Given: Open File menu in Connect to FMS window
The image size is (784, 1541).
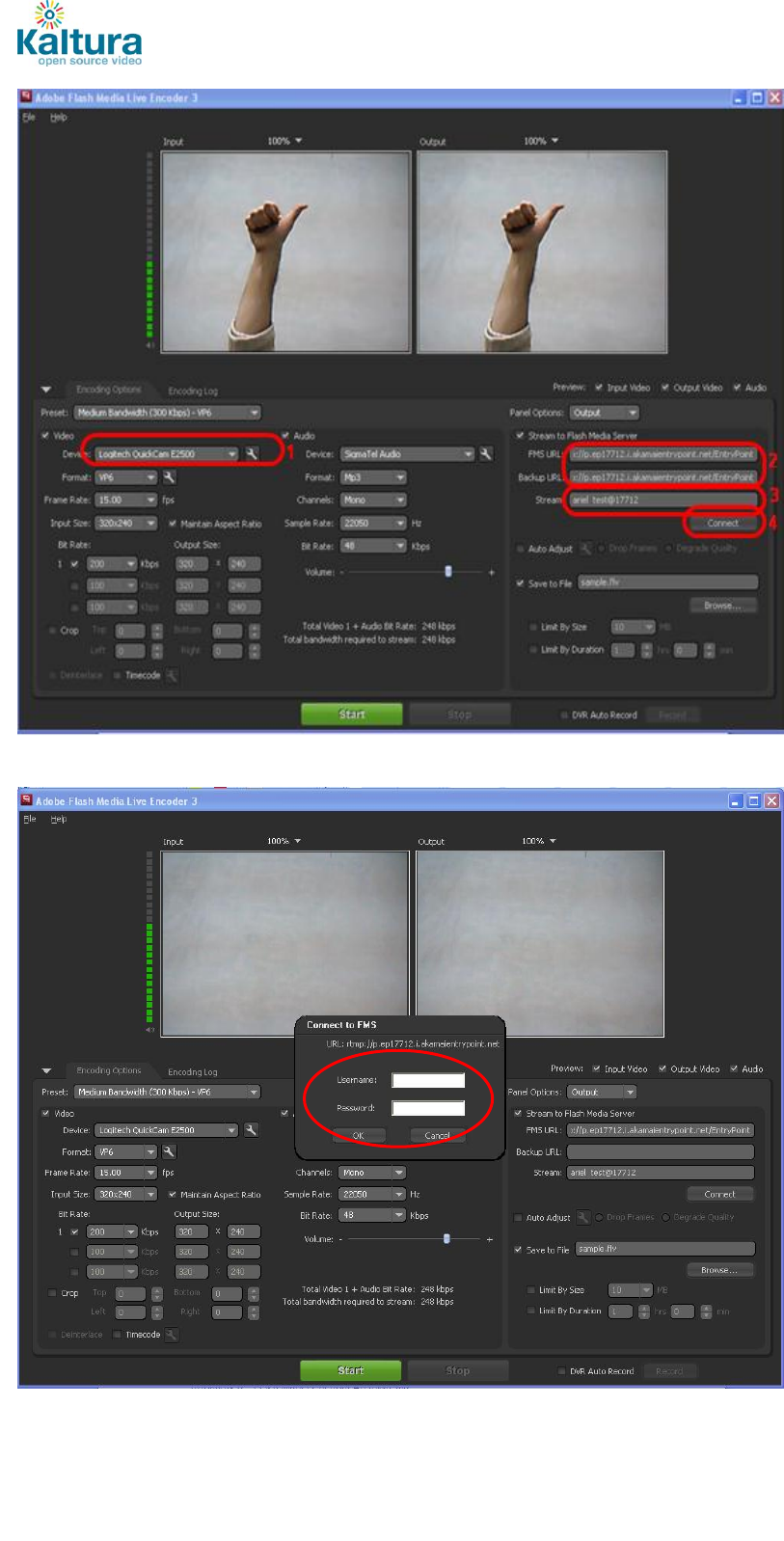Looking at the screenshot, I should click(x=29, y=819).
